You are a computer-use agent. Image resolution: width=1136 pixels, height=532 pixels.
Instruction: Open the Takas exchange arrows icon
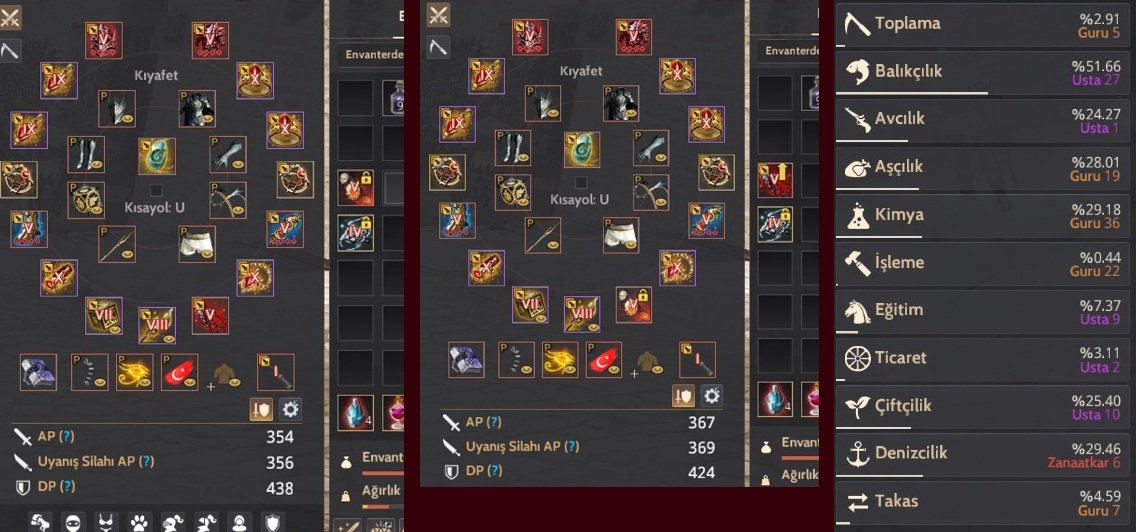(858, 502)
